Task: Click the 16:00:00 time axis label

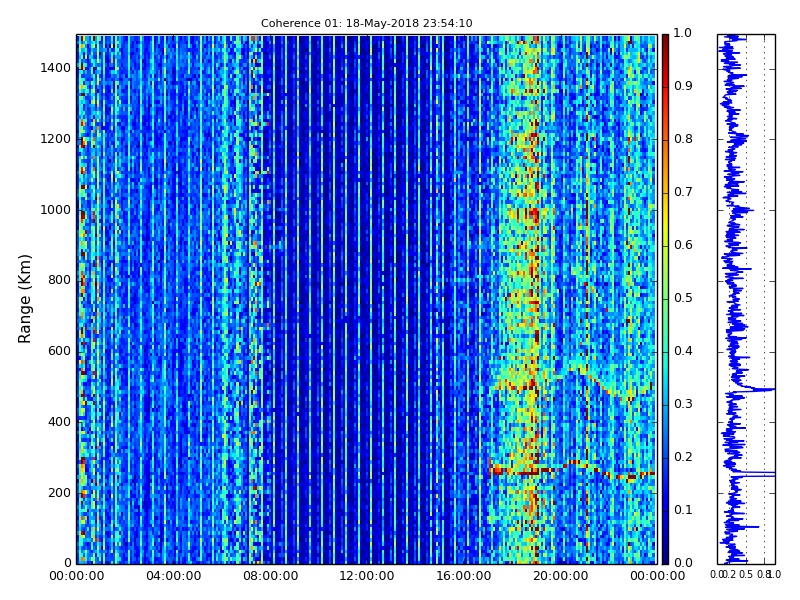Action: point(463,576)
